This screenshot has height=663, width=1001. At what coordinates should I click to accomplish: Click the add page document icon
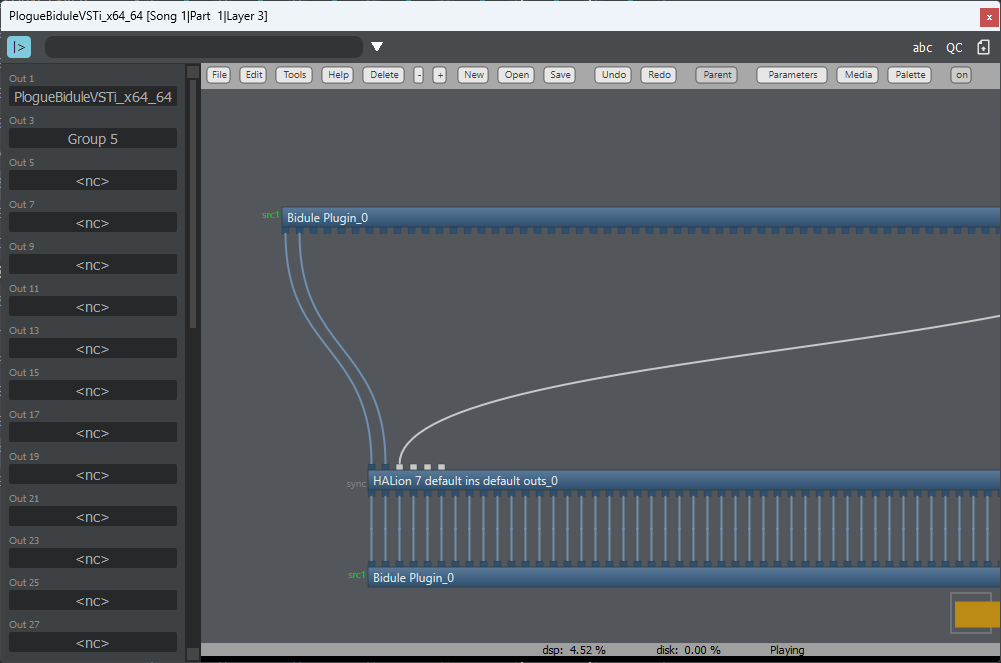(x=983, y=47)
